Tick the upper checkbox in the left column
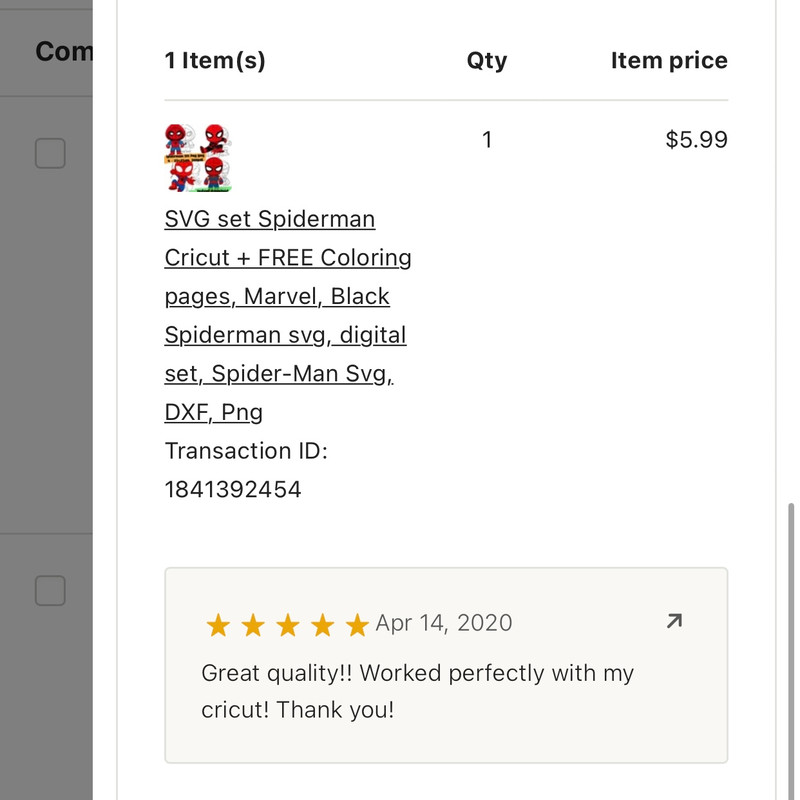Viewport: 800px width, 800px height. tap(50, 153)
